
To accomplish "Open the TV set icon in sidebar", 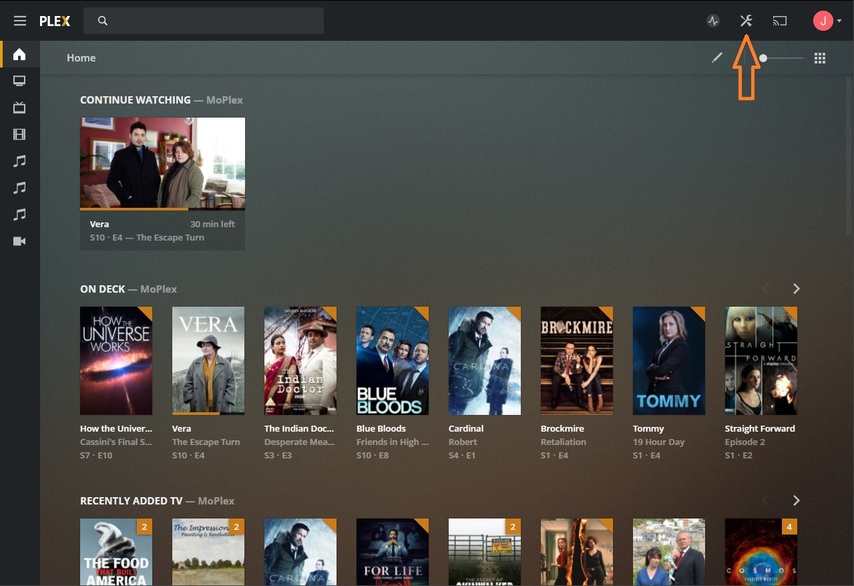I will pos(20,107).
